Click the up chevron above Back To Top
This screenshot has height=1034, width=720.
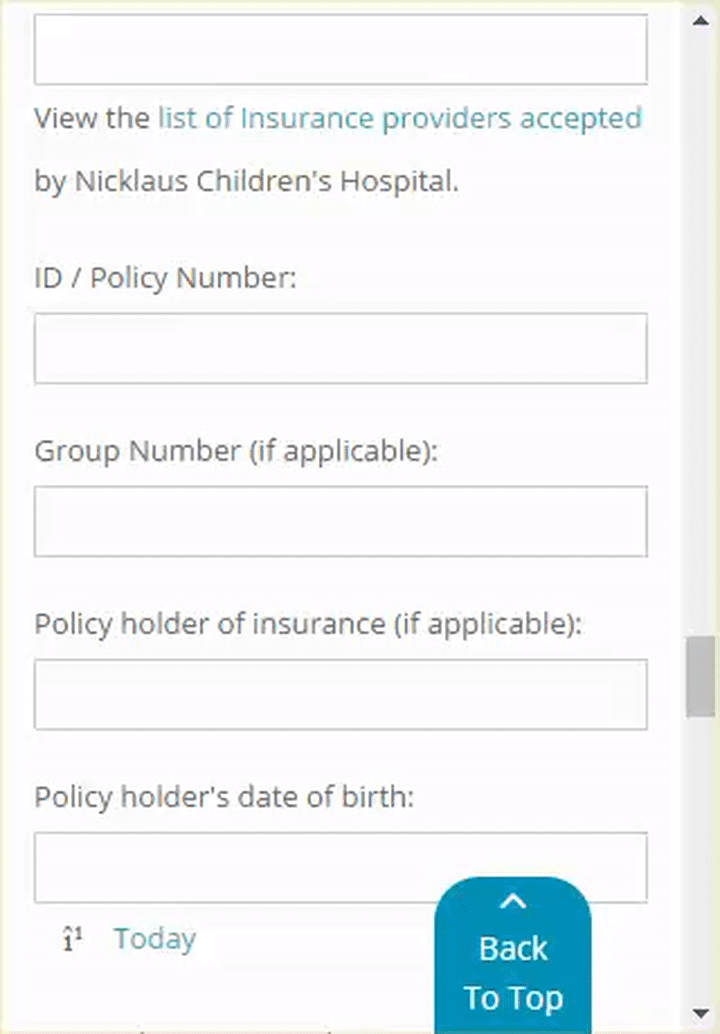(x=513, y=903)
